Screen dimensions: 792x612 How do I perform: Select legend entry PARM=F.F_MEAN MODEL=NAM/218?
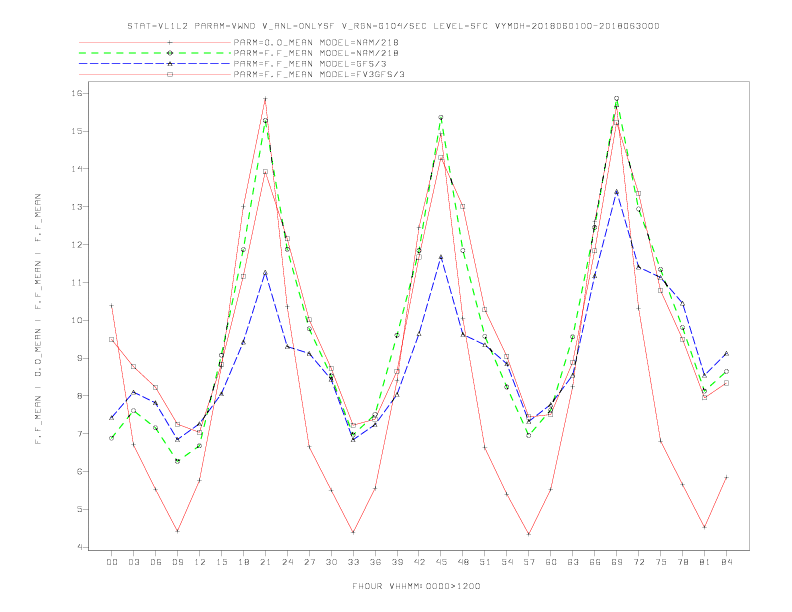[316, 53]
